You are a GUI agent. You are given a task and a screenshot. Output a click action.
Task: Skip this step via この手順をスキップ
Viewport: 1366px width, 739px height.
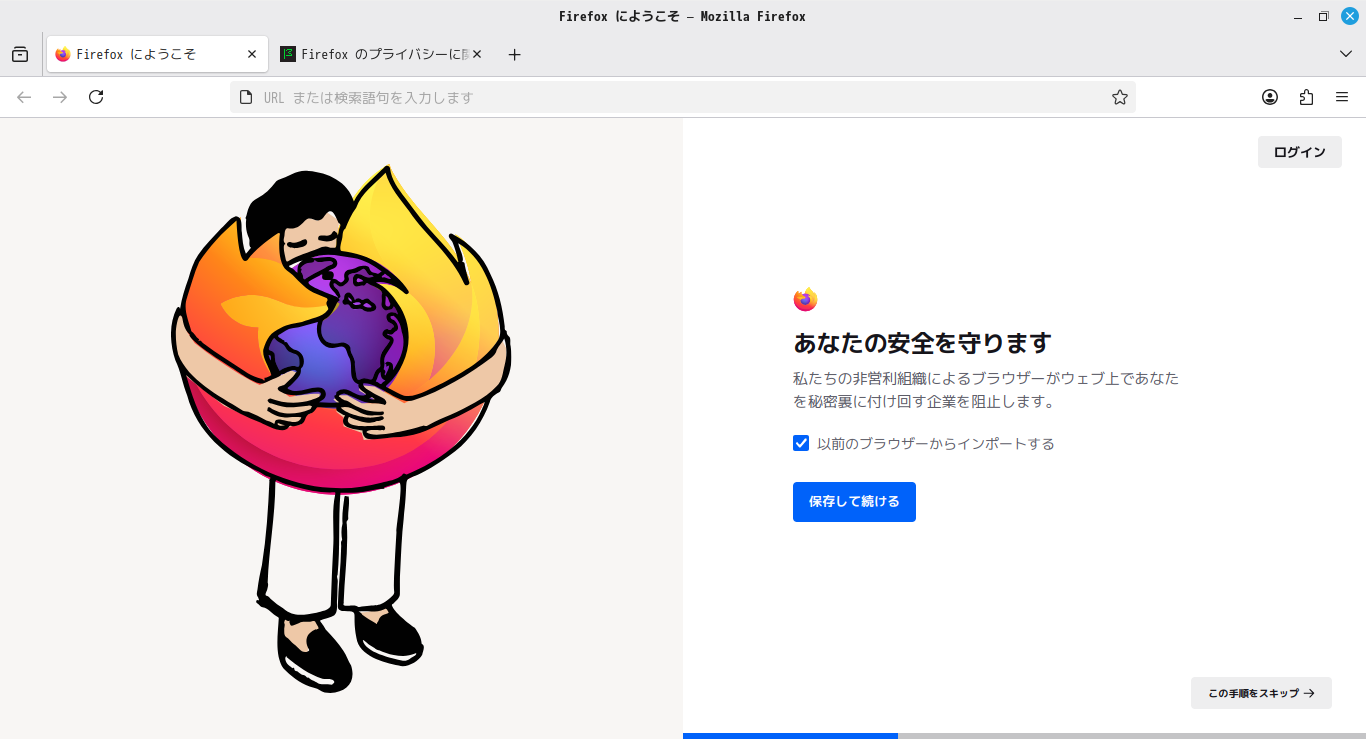tap(1261, 693)
